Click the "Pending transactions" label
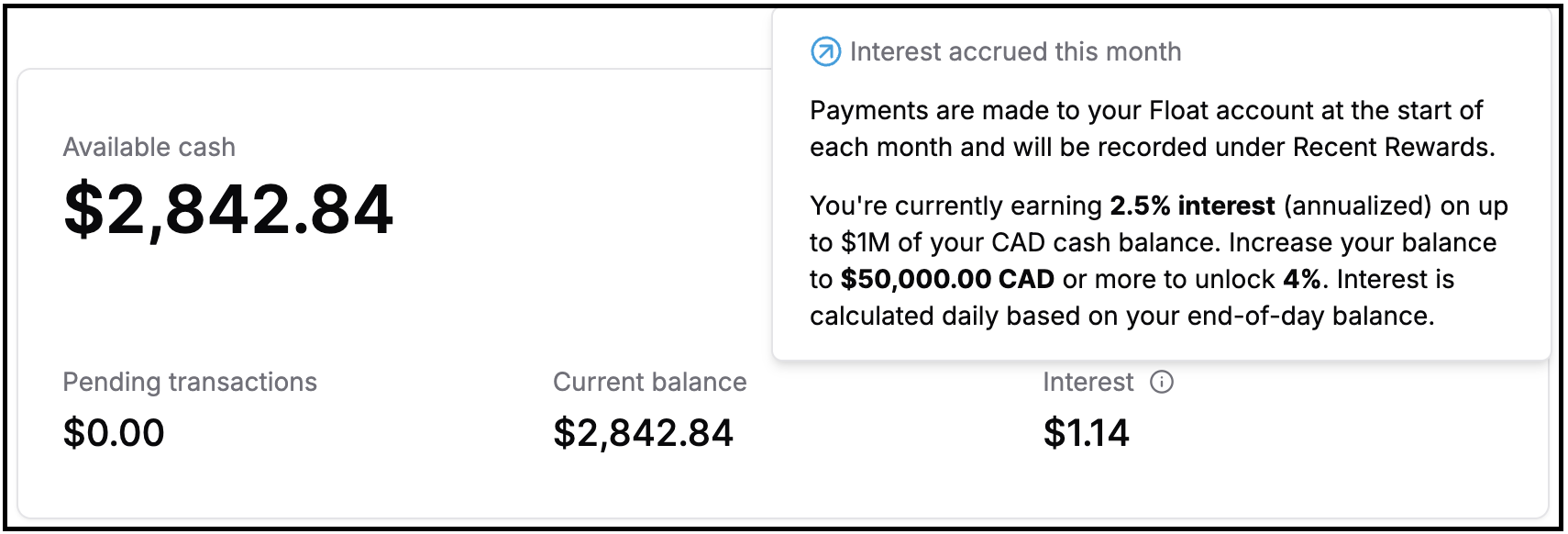The height and width of the screenshot is (534, 1568). point(190,382)
